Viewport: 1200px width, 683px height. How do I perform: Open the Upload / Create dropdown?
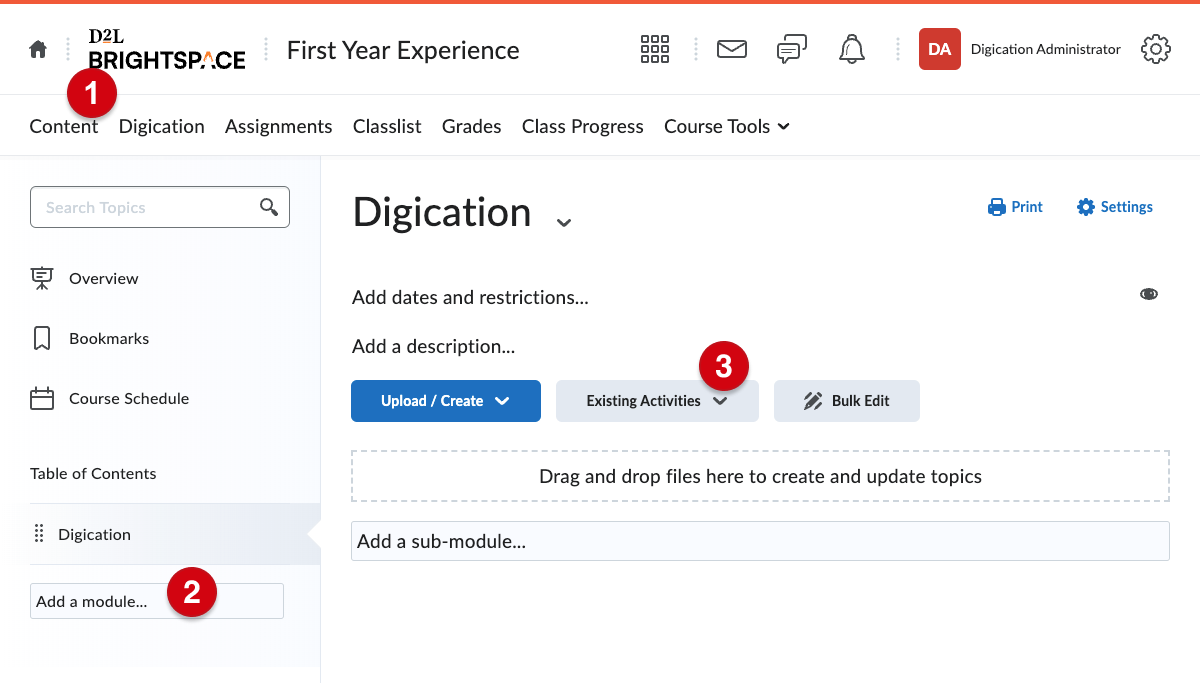pyautogui.click(x=446, y=401)
